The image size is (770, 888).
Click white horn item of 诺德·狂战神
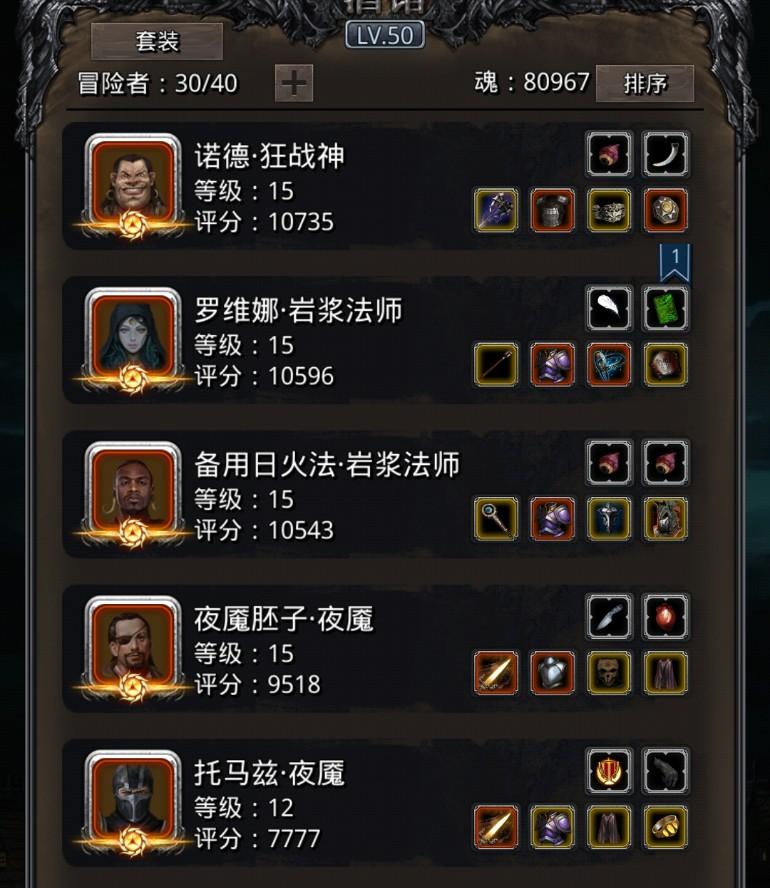point(665,154)
